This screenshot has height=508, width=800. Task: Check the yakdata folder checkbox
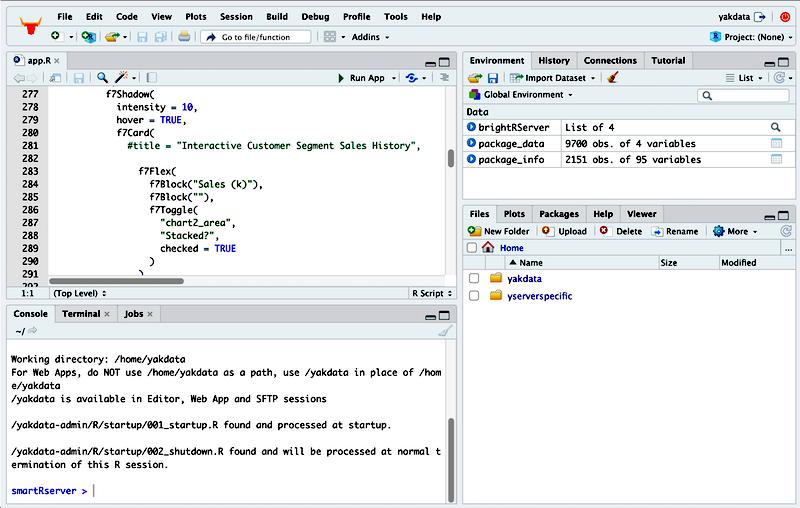point(474,279)
